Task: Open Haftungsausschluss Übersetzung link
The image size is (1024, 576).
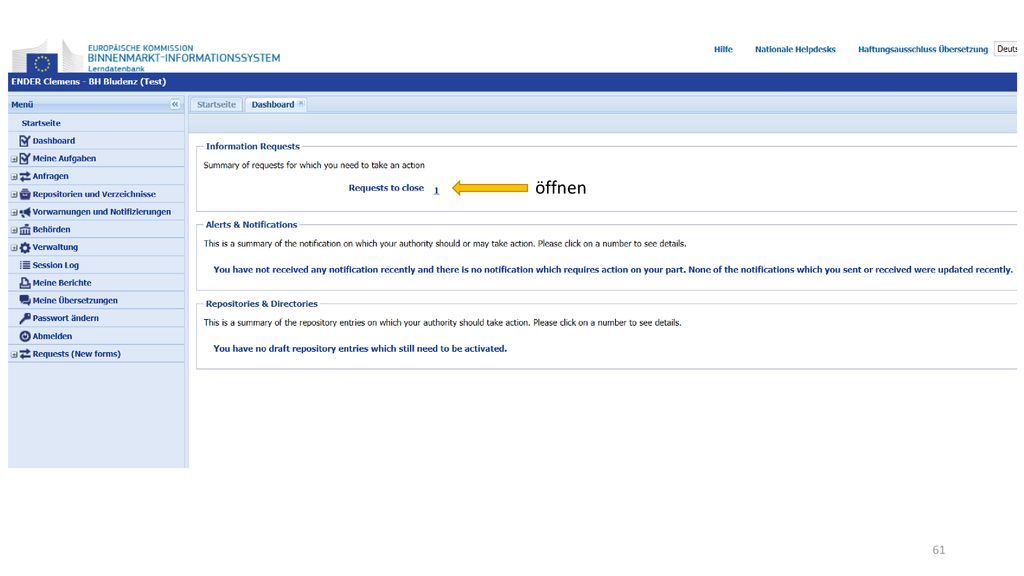Action: pyautogui.click(x=923, y=49)
